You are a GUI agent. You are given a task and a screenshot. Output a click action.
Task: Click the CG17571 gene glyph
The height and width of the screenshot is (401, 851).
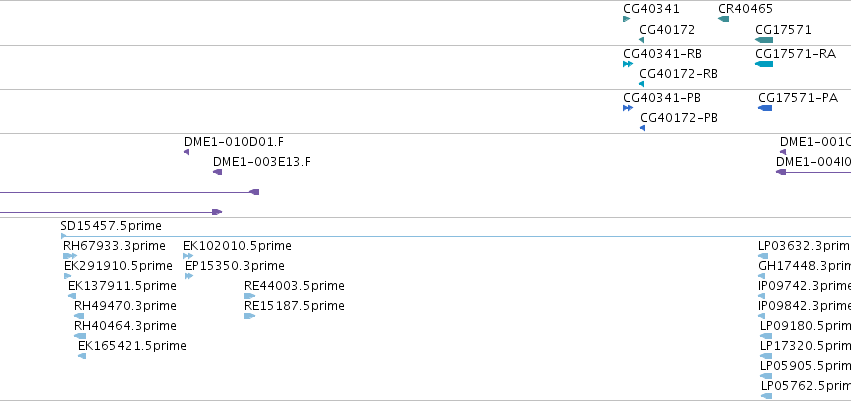pos(764,40)
